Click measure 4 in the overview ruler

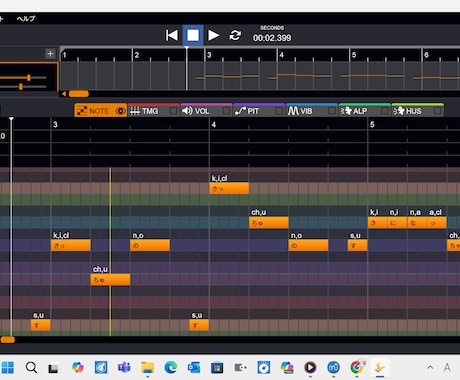[x=281, y=55]
